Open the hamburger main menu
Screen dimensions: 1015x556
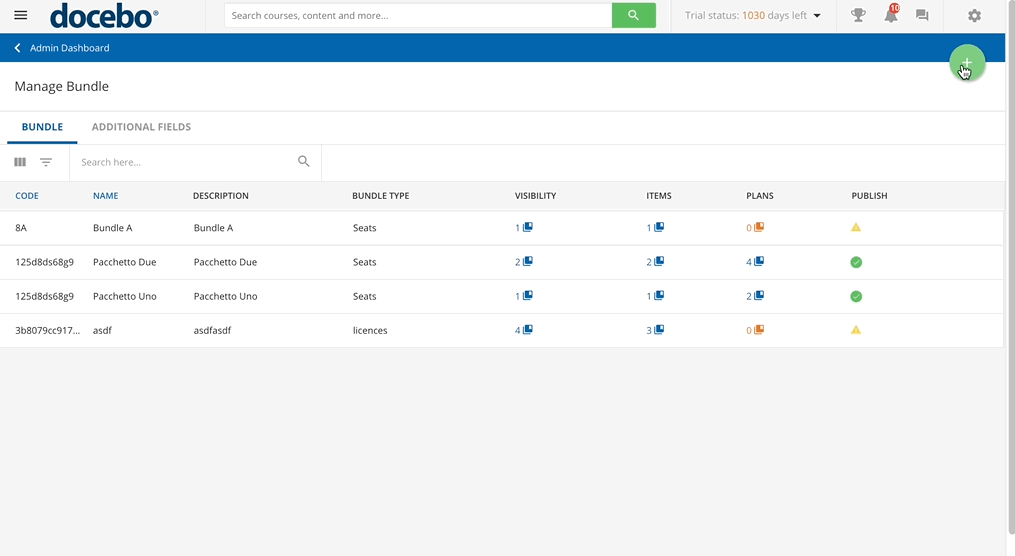[x=20, y=16]
